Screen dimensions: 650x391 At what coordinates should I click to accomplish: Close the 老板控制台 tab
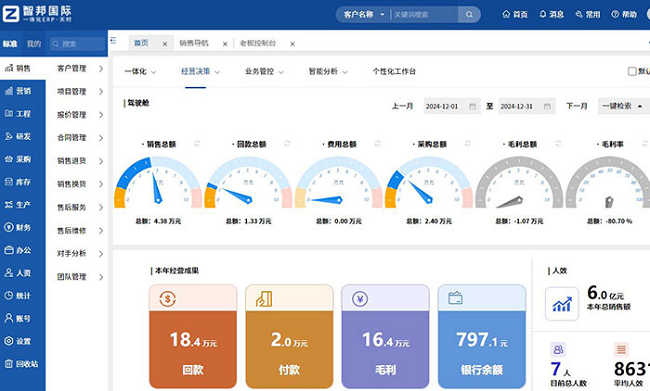pos(292,44)
